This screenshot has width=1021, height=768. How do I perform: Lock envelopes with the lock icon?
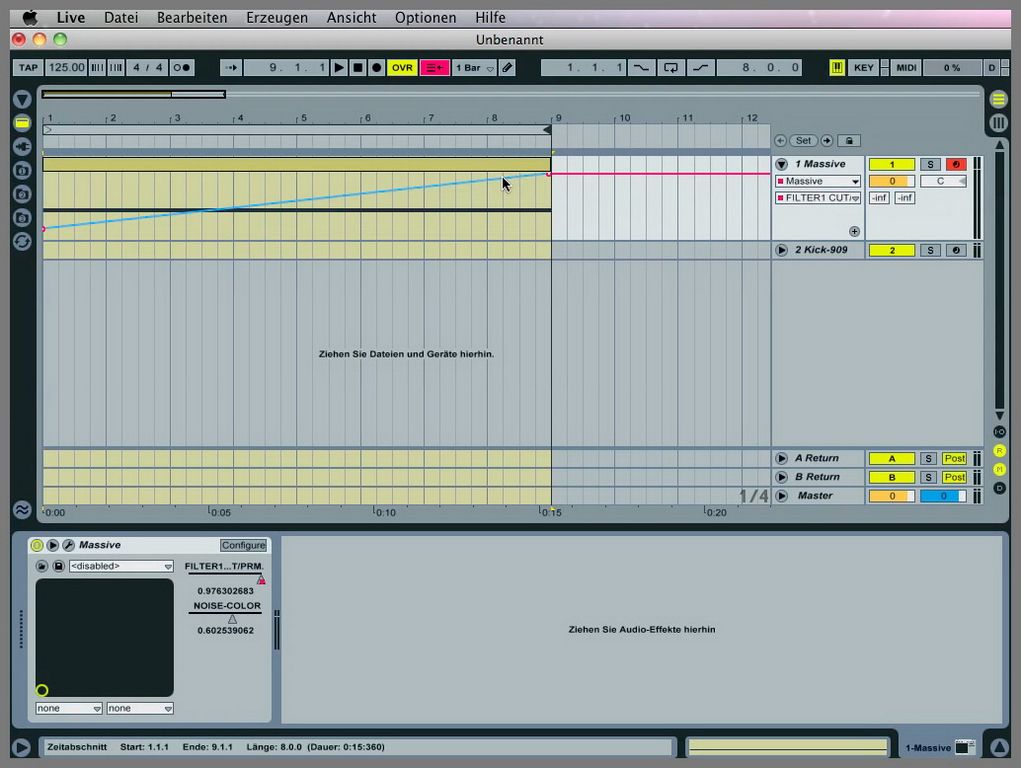(x=848, y=141)
